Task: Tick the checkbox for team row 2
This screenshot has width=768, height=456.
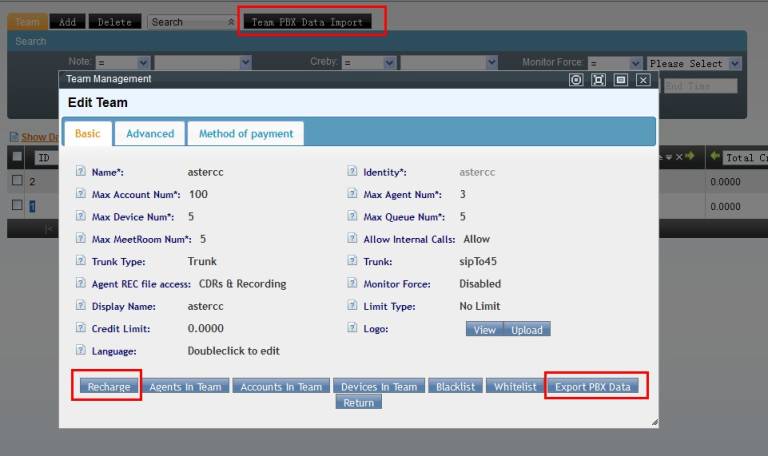Action: pos(17,181)
